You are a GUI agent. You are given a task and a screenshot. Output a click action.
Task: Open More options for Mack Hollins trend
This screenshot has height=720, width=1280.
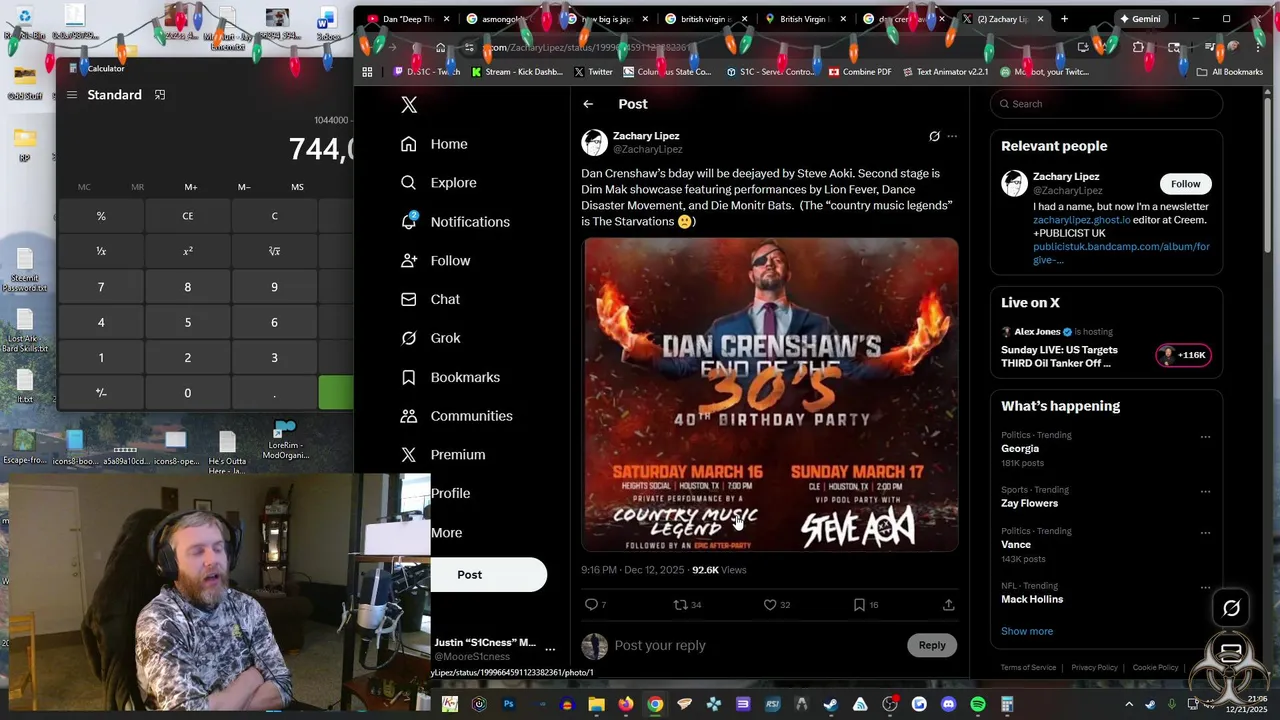point(1205,588)
